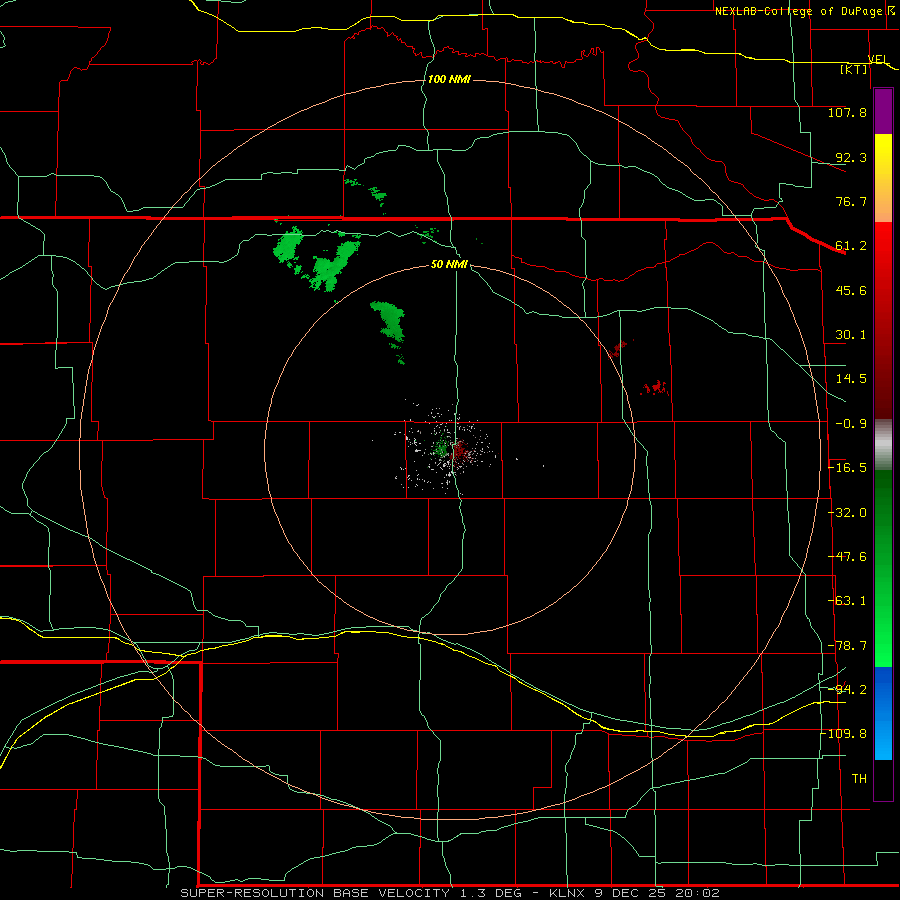Select the -78.7 scale label
900x900 pixels.
coord(847,646)
